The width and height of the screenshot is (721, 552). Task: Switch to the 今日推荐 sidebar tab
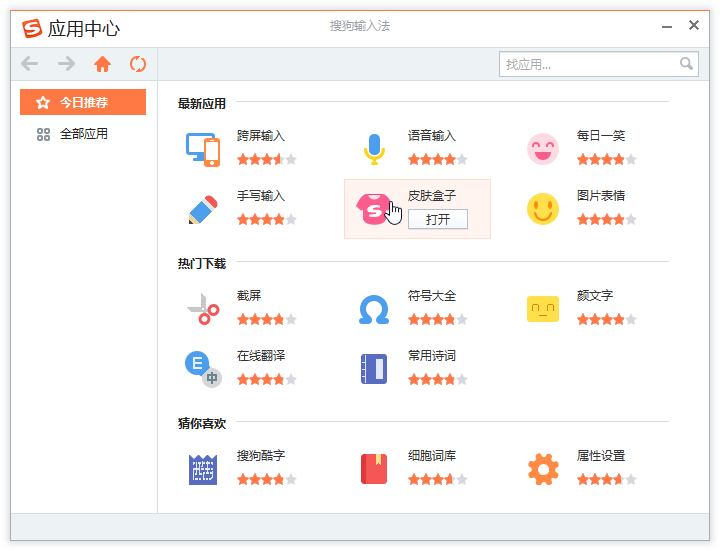83,102
